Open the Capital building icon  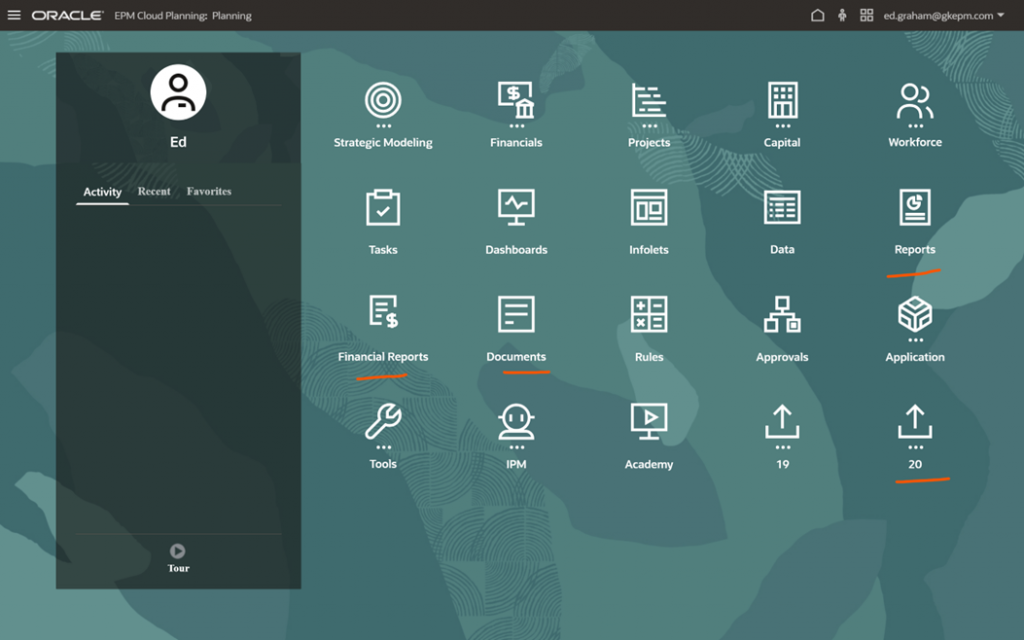coord(782,100)
